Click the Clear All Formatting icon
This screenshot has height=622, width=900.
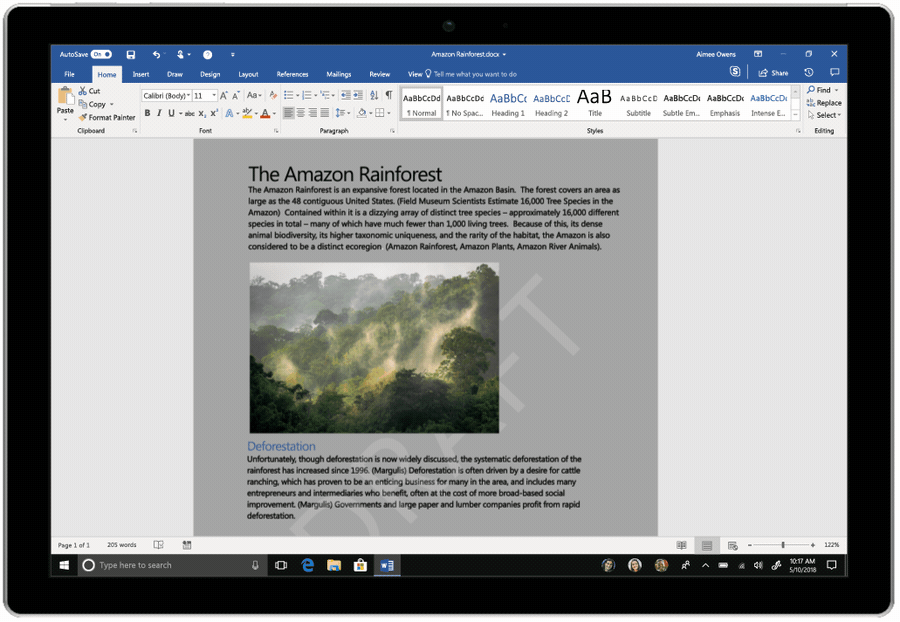point(273,95)
